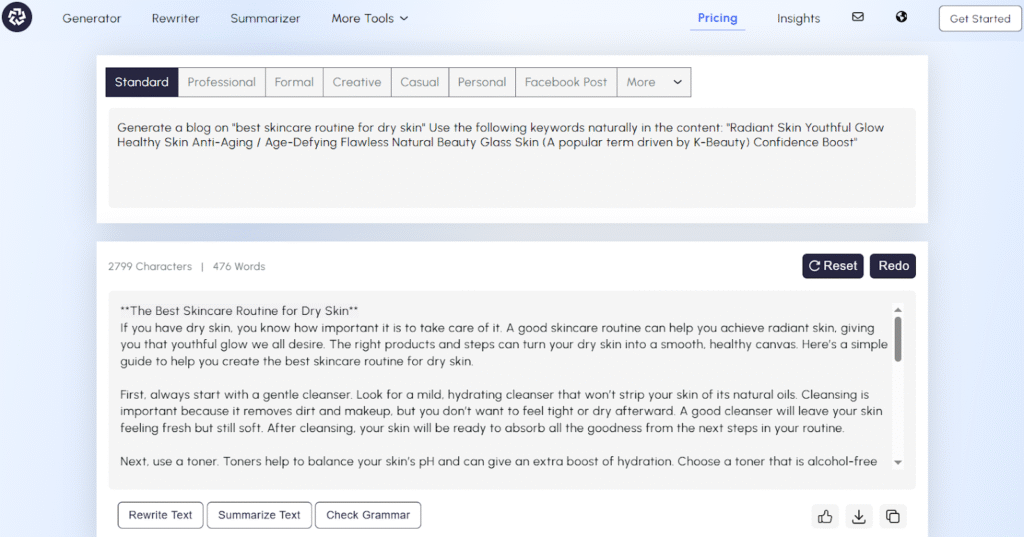
Task: Go to the Pricing page
Action: 717,18
